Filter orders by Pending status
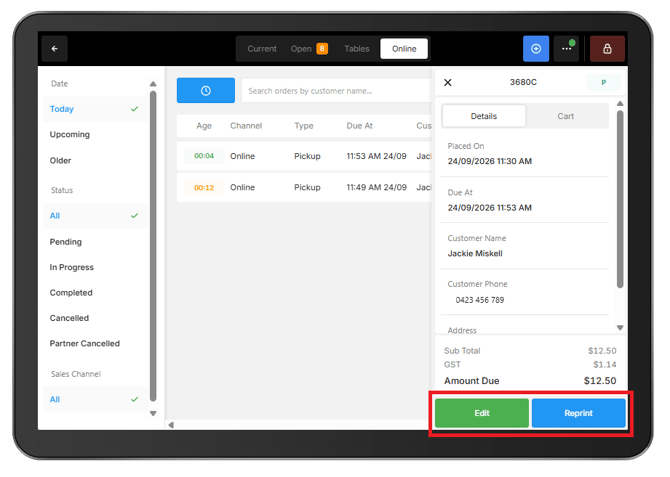The height and width of the screenshot is (477, 670). pos(95,242)
